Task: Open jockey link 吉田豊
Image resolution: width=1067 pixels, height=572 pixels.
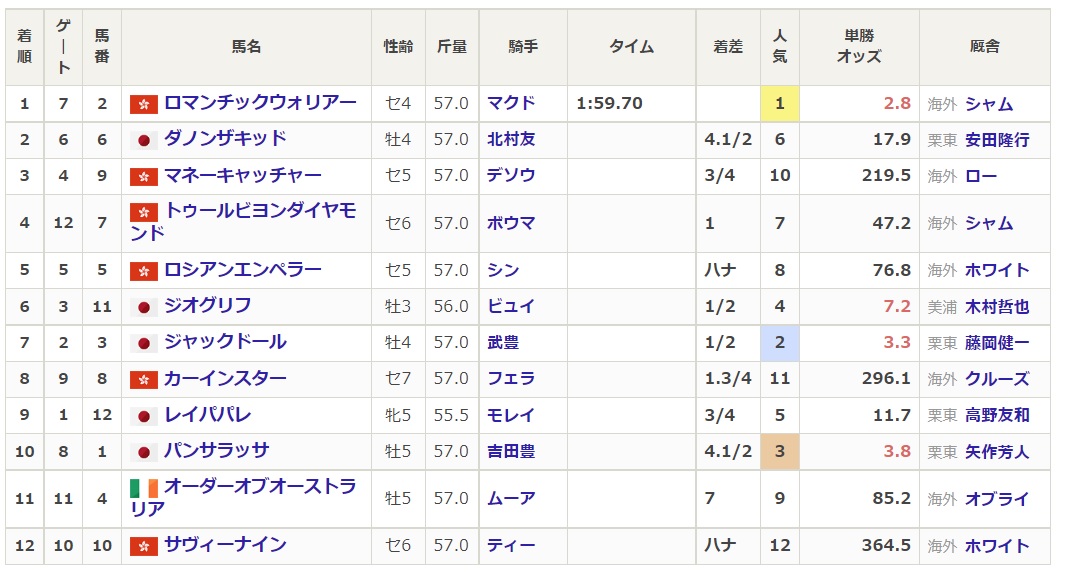Action: click(x=511, y=452)
